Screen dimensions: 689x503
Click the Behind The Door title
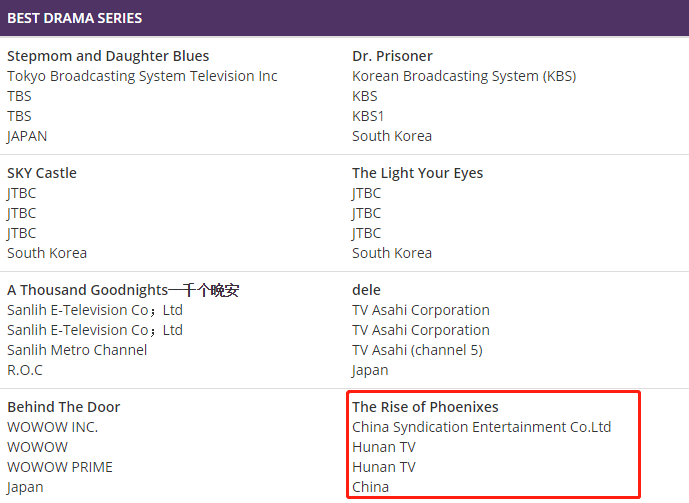63,407
